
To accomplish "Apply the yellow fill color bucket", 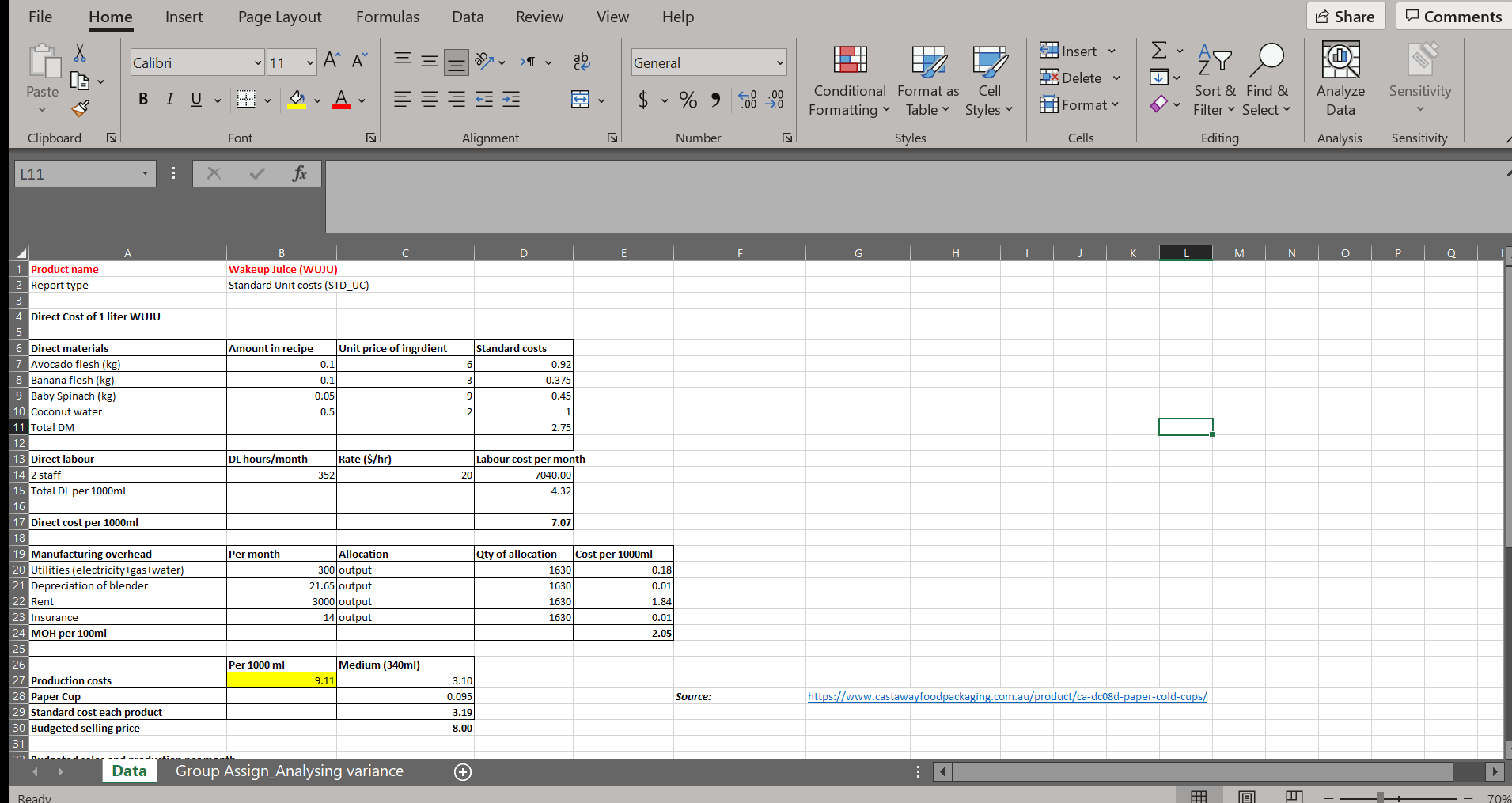I will pos(297,100).
